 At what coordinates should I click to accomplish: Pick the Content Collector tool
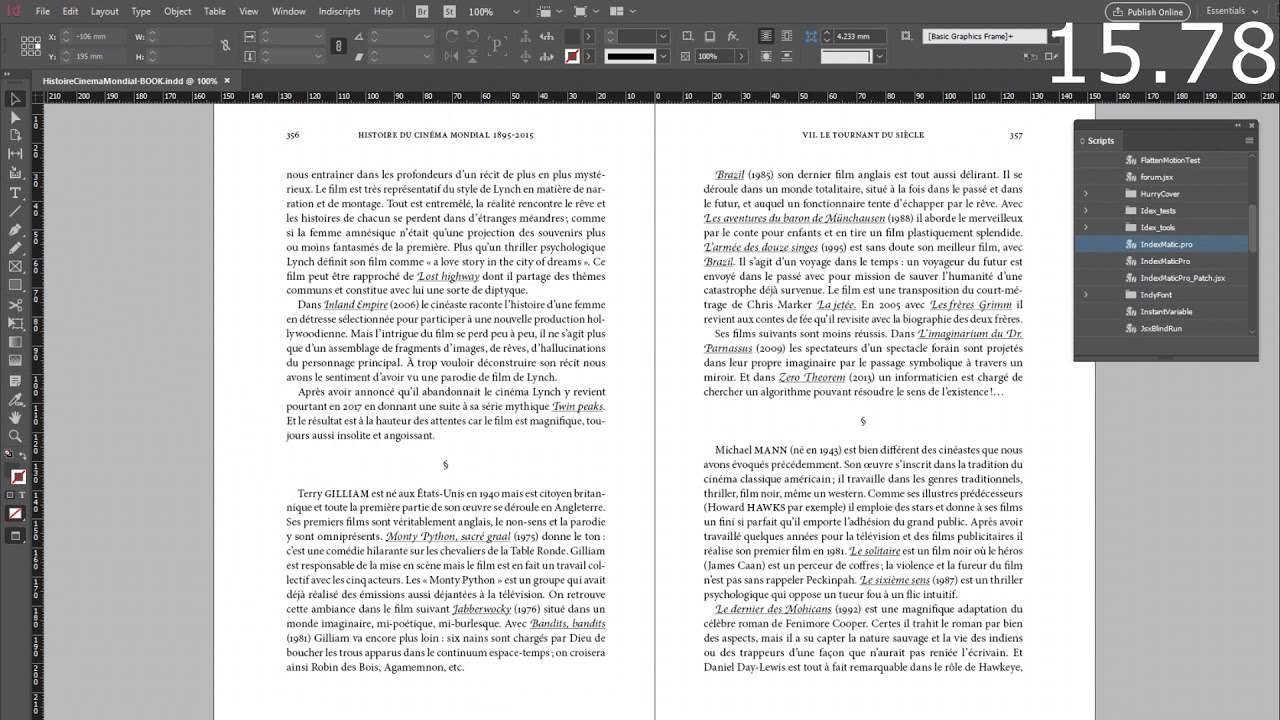click(15, 173)
